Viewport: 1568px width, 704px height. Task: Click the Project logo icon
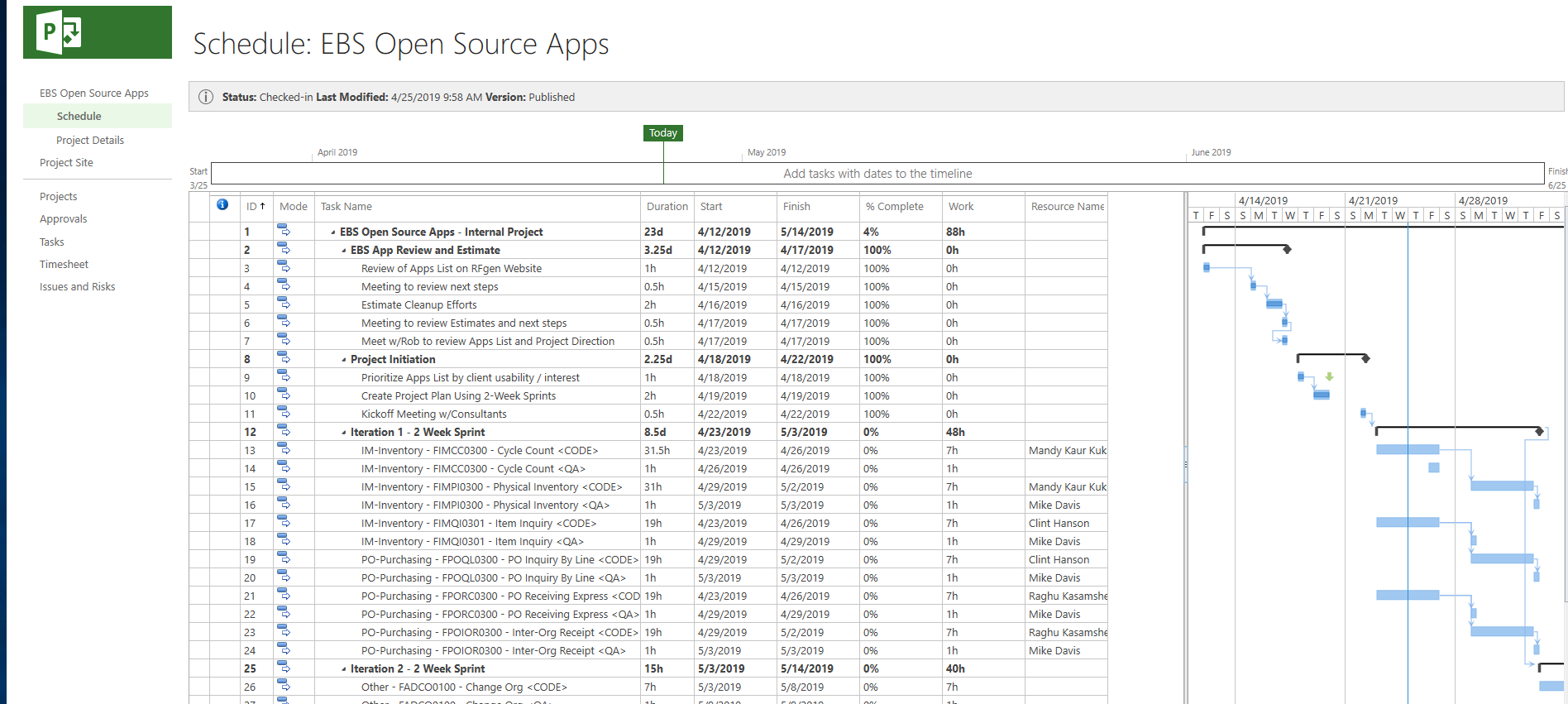point(60,32)
